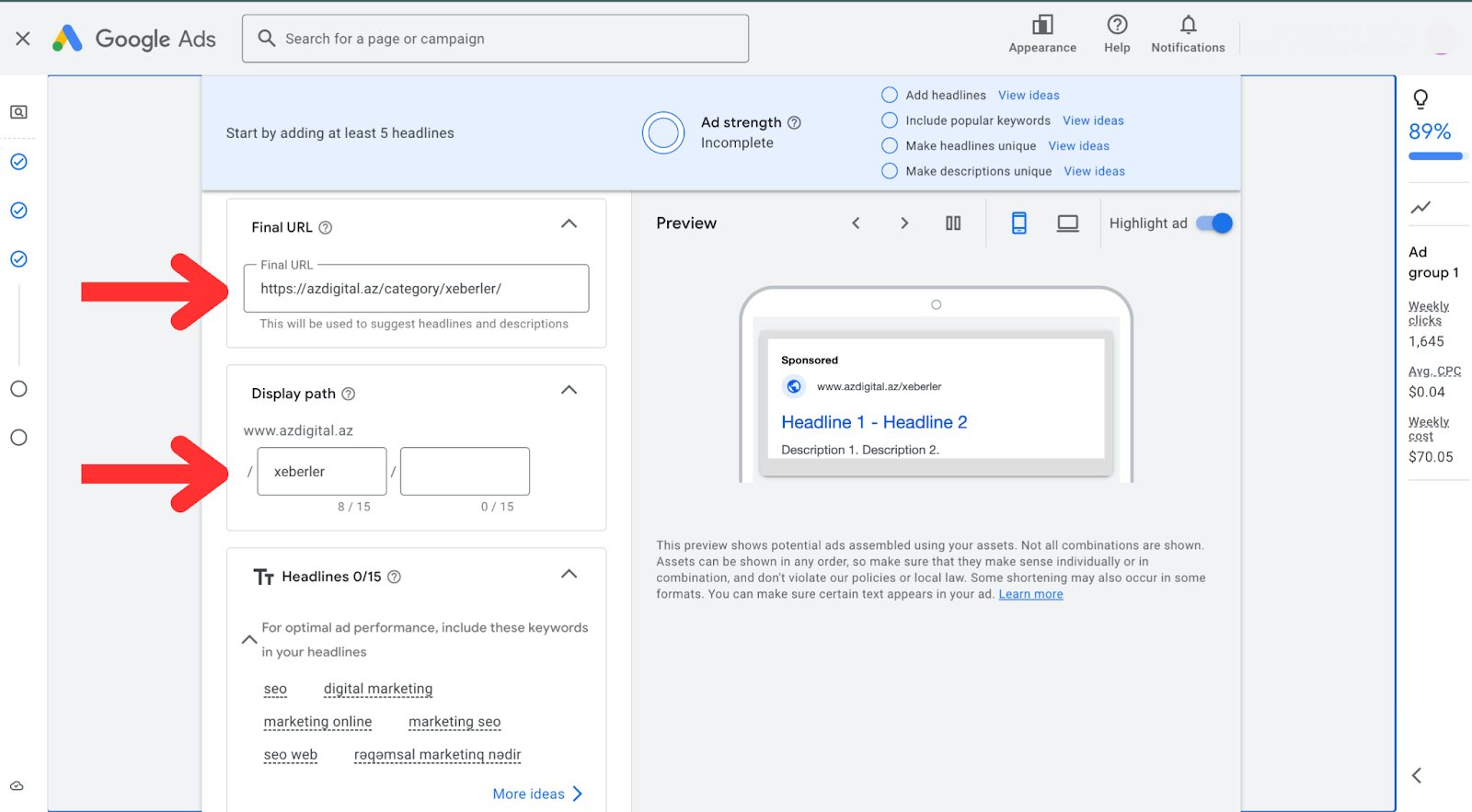This screenshot has height=812, width=1472.
Task: Click the 89% optimization progress bar
Action: click(1435, 156)
